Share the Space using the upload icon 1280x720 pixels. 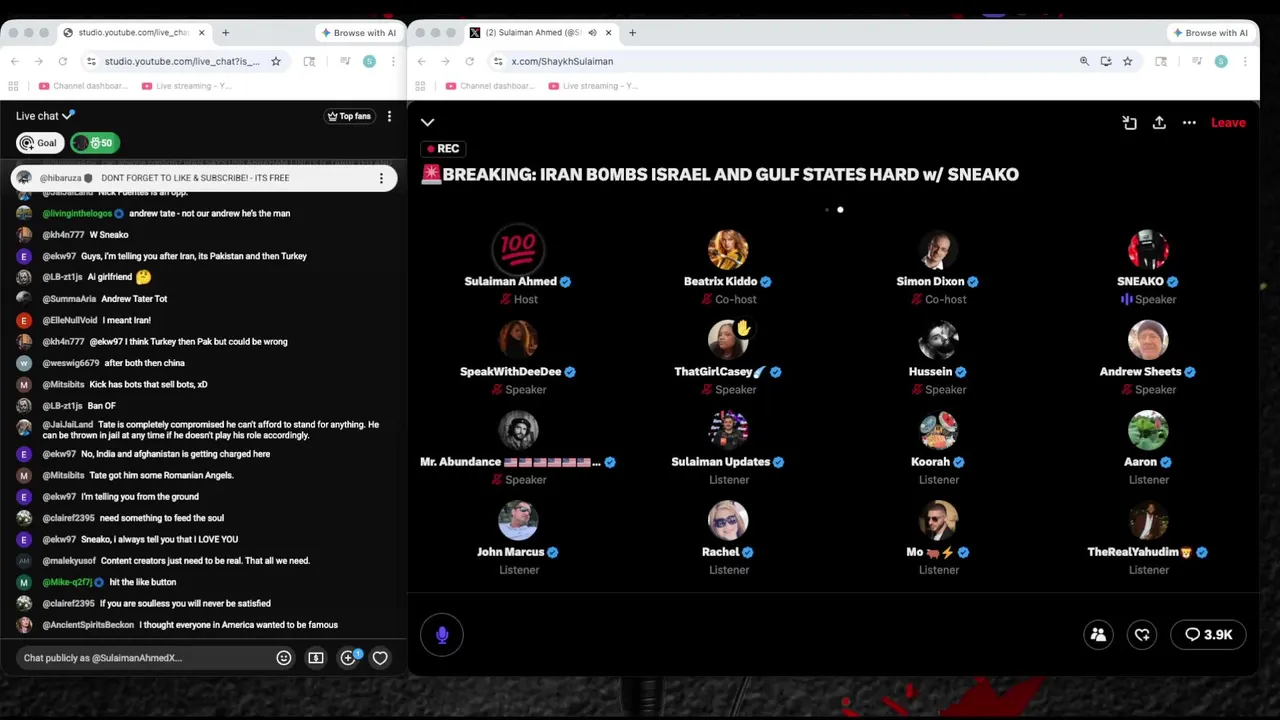click(1159, 122)
